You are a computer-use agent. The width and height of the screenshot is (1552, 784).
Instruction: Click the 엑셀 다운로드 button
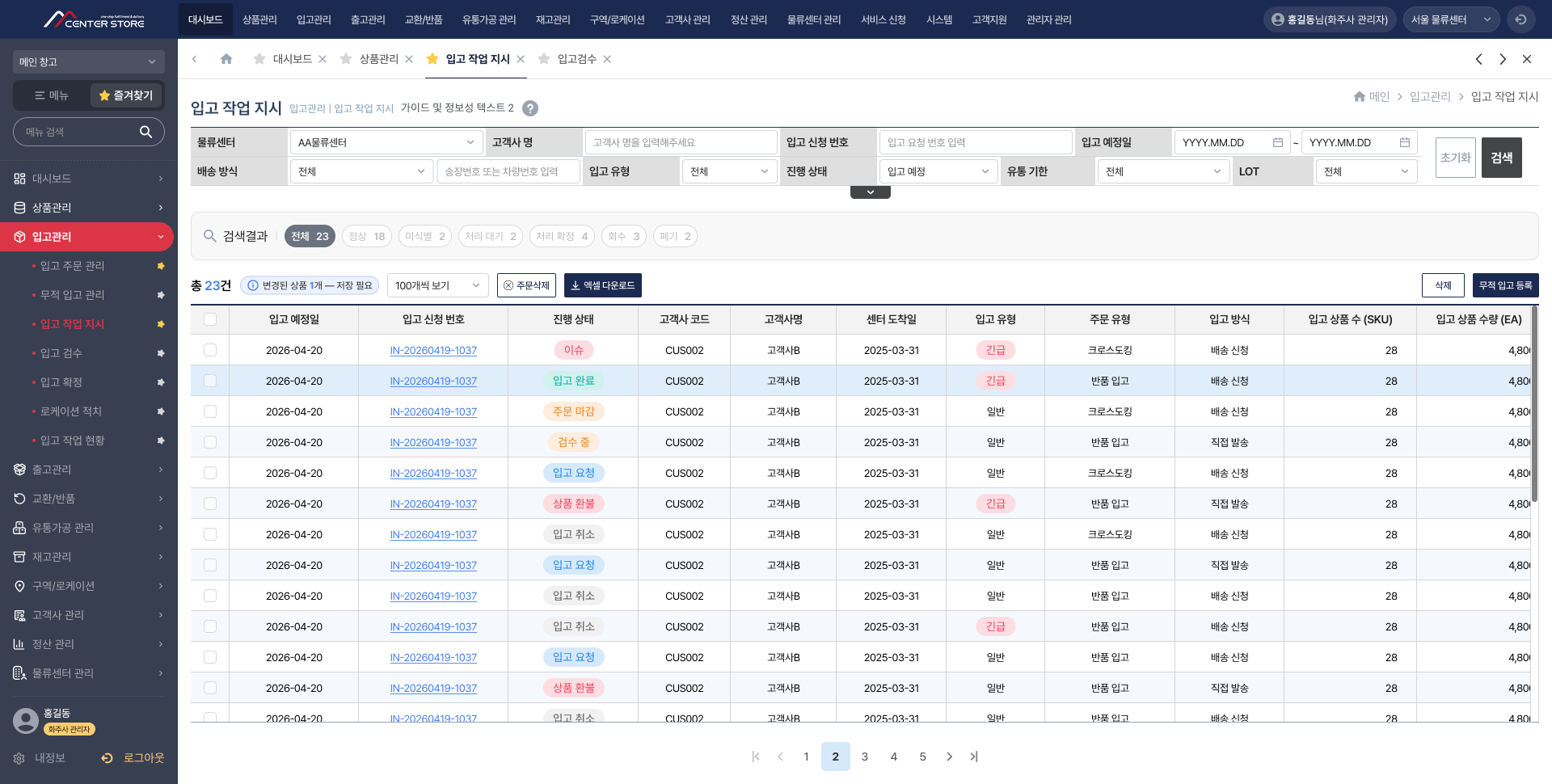[603, 285]
